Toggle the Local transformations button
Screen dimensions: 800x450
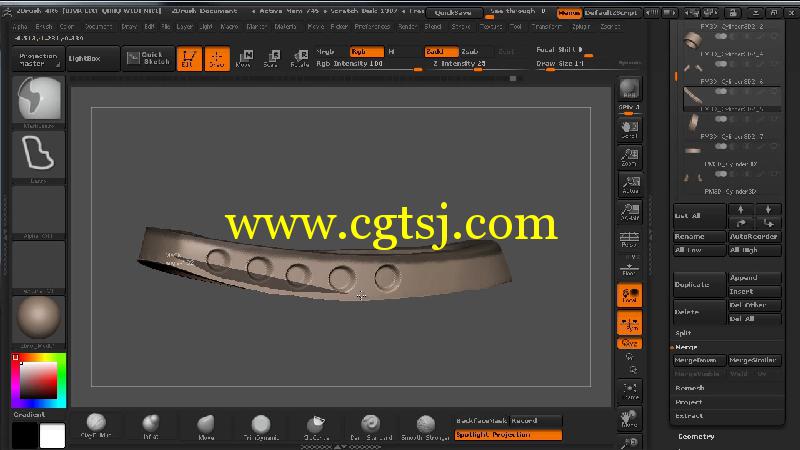(x=629, y=295)
